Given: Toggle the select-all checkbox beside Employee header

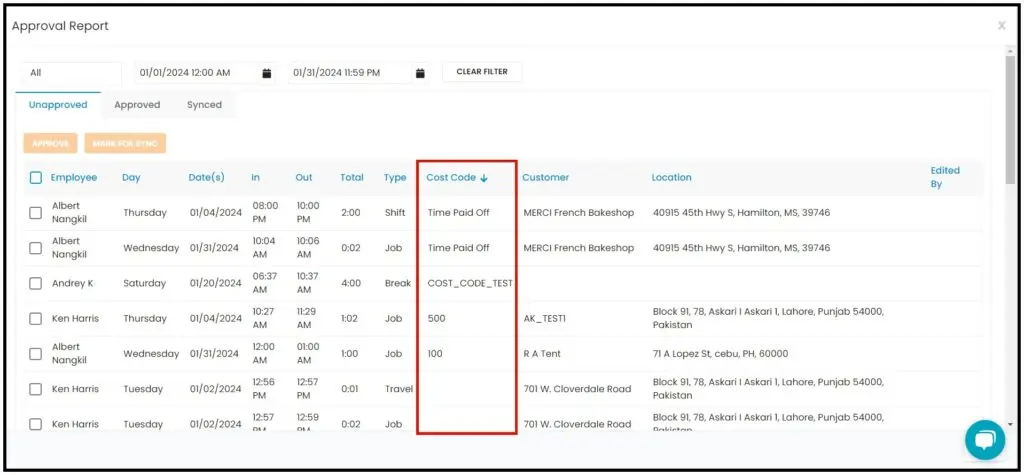Looking at the screenshot, I should (x=36, y=178).
